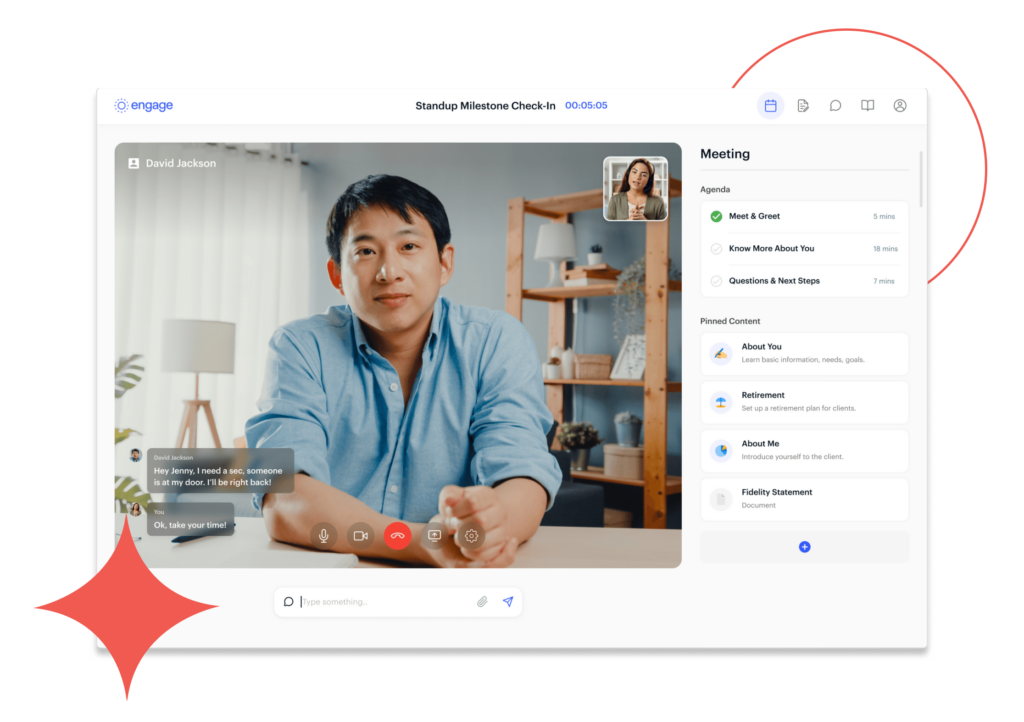
Task: Turn off the camera button
Action: [x=360, y=536]
